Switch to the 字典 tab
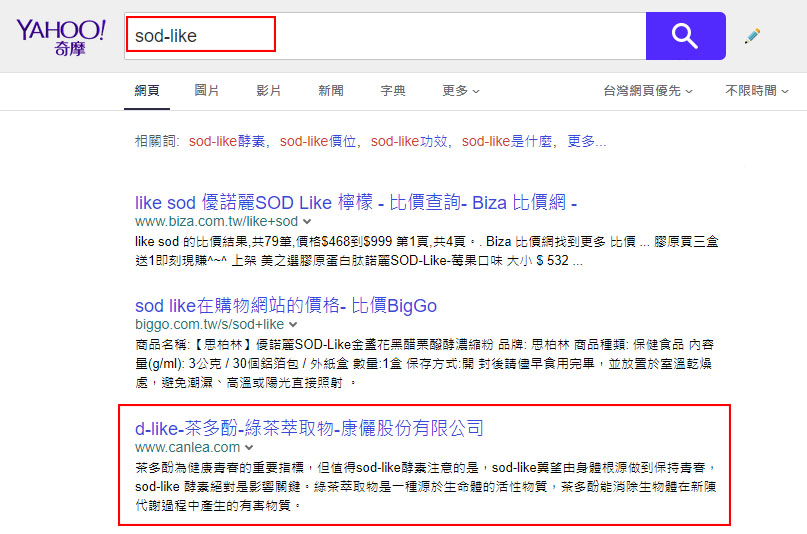This screenshot has height=534, width=807. pos(393,91)
